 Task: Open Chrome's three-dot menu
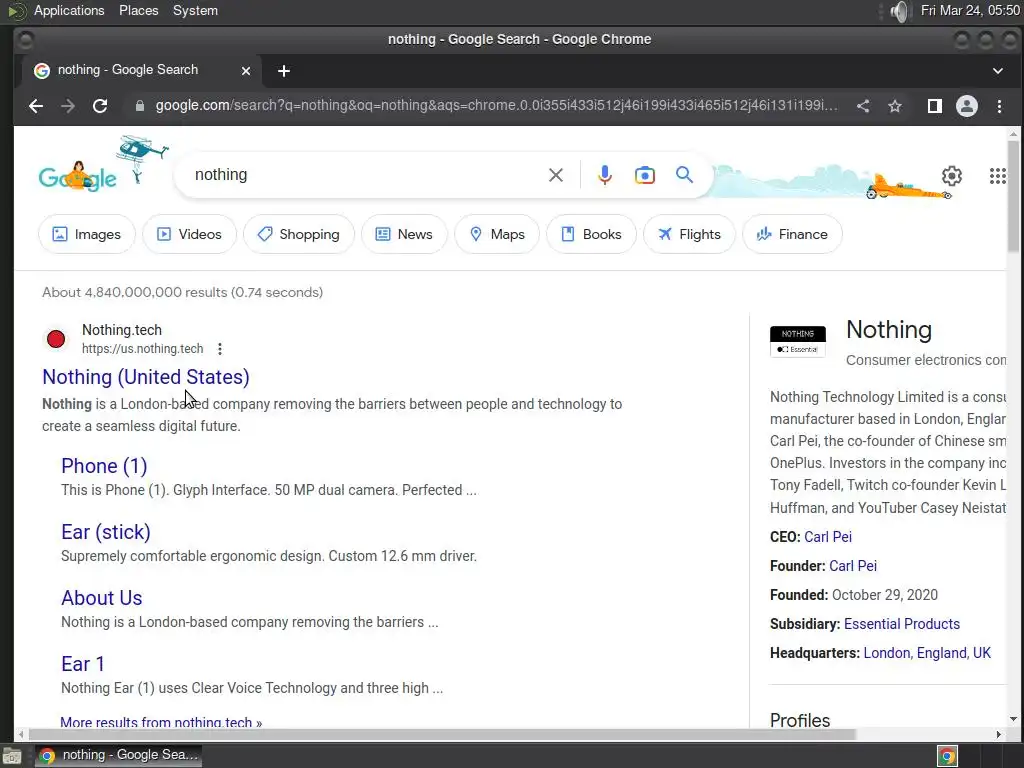999,106
